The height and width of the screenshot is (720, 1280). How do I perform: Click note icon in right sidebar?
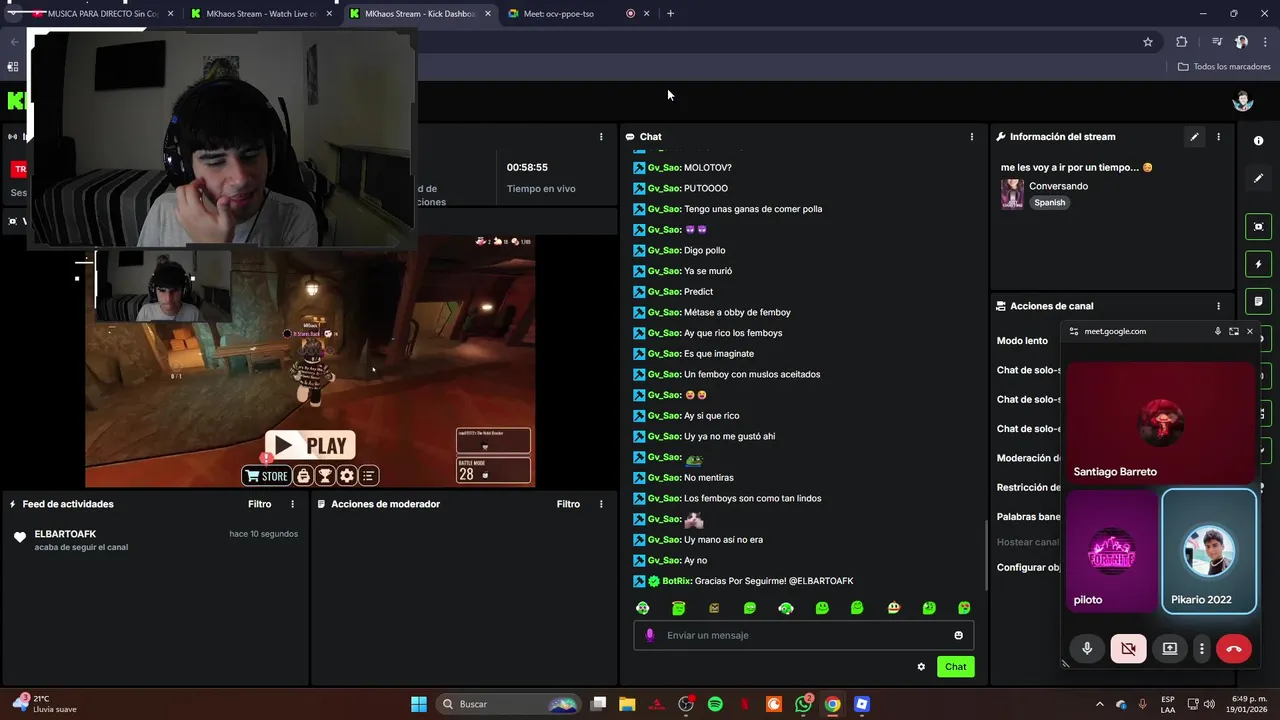(x=1259, y=301)
